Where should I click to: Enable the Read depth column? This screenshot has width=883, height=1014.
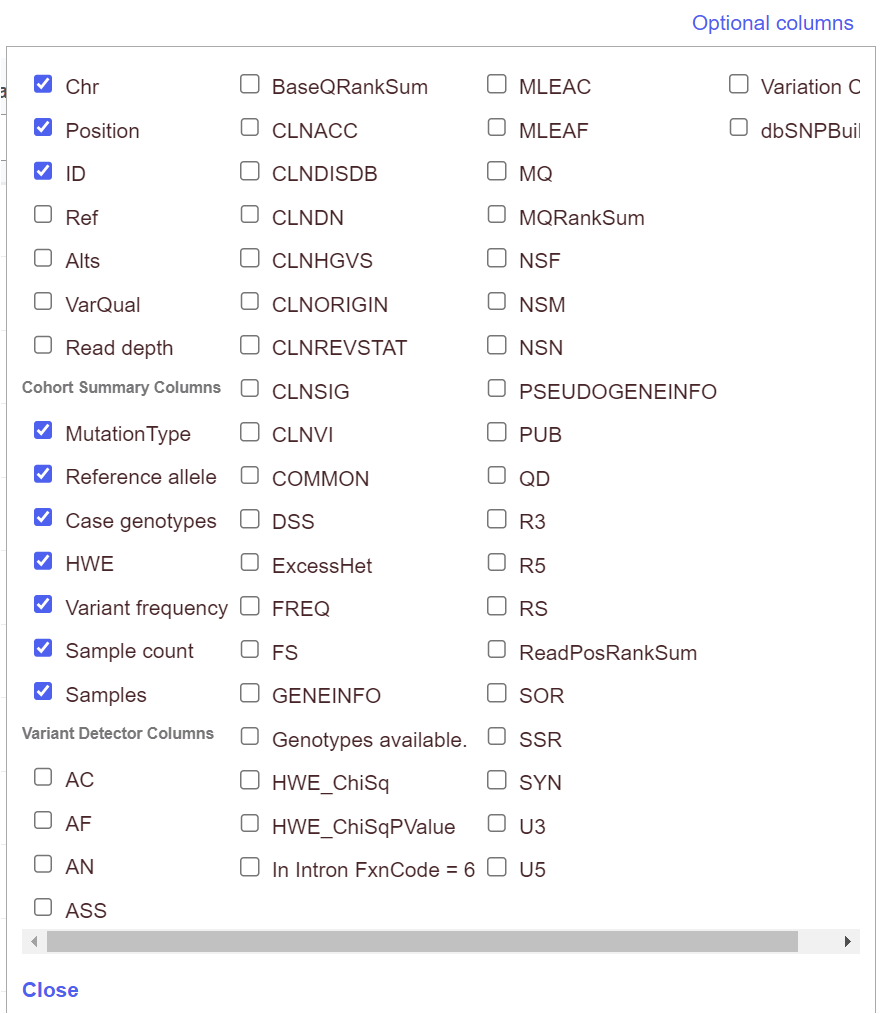pos(43,346)
